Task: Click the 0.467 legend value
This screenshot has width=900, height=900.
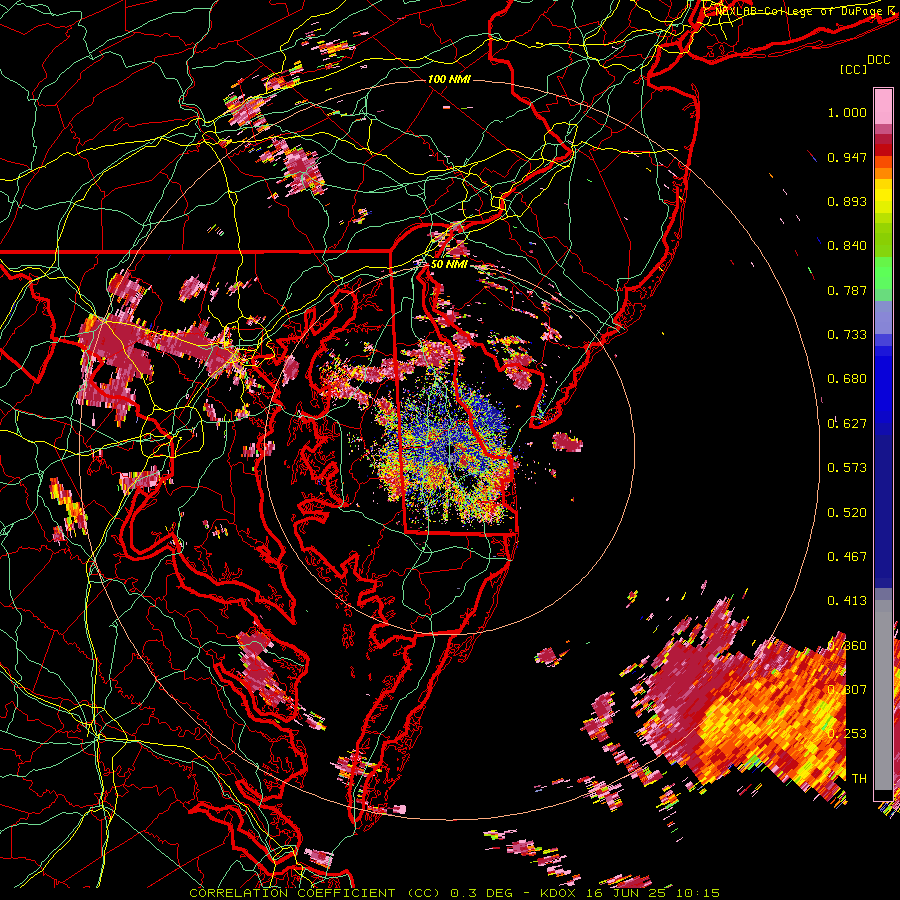Action: click(x=847, y=557)
